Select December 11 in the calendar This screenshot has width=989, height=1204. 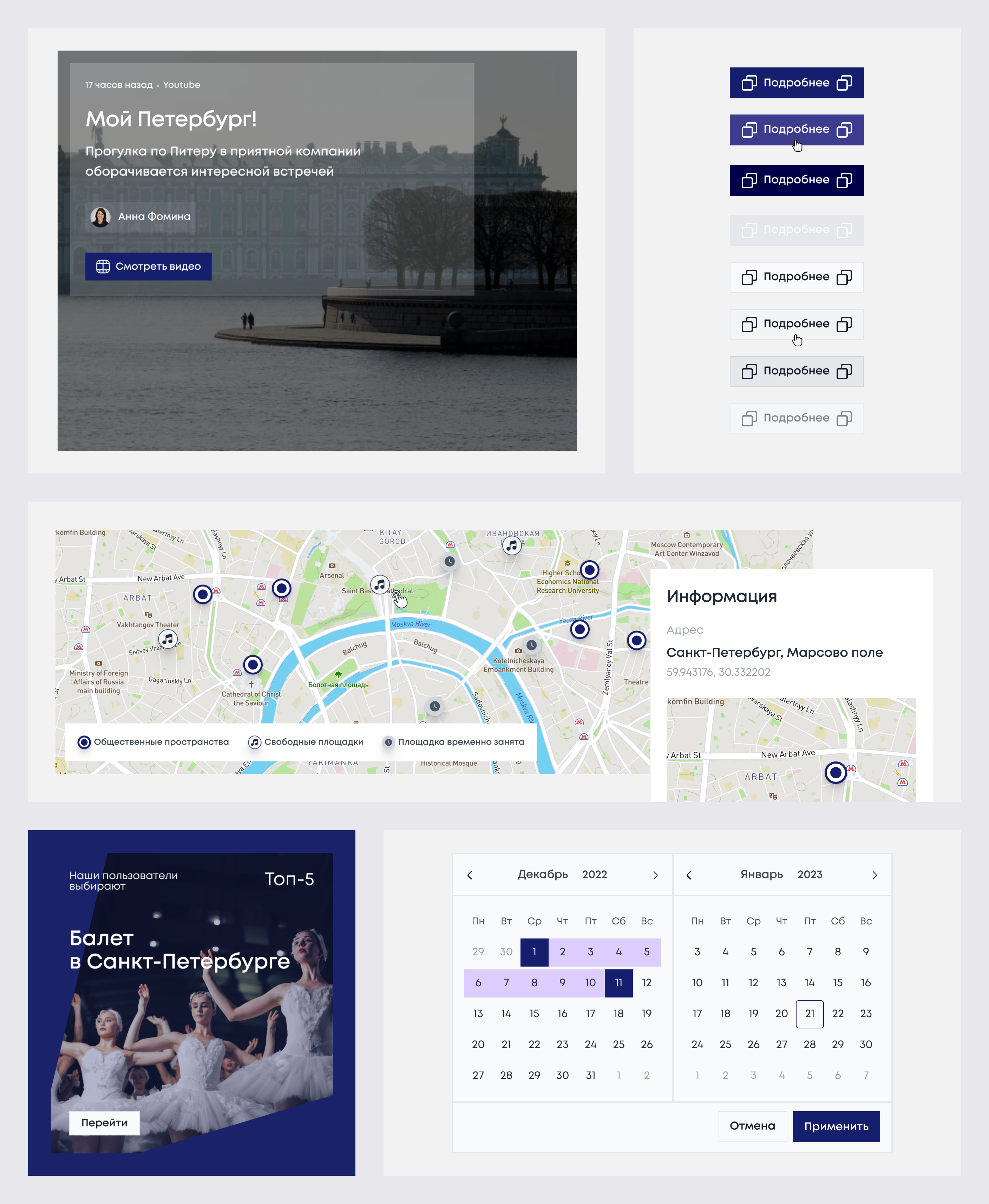(619, 983)
